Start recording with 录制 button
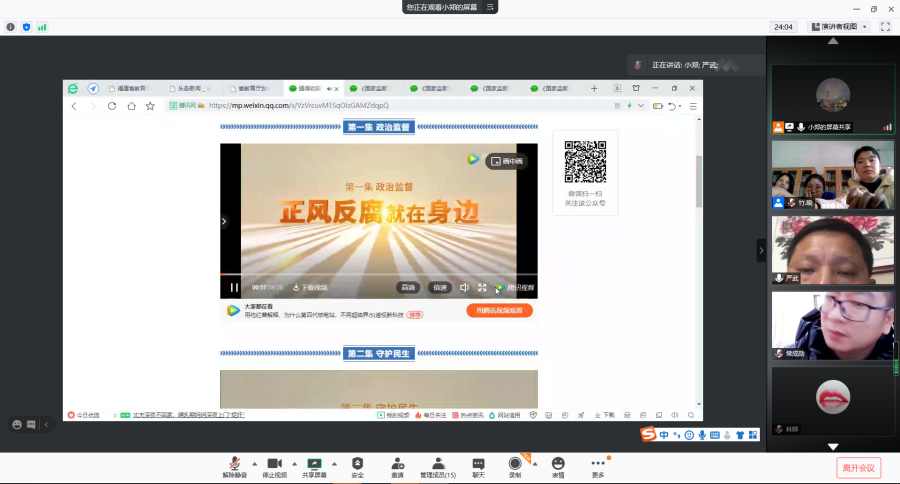900x484 pixels. 515,467
